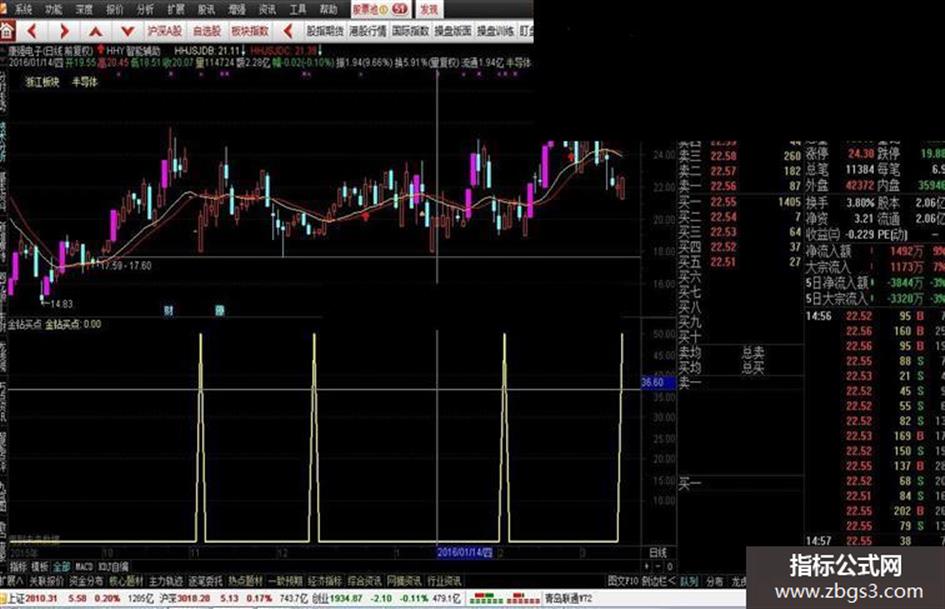The height and width of the screenshot is (609, 945).
Task: Select the MACD indicator tab
Action: point(84,566)
